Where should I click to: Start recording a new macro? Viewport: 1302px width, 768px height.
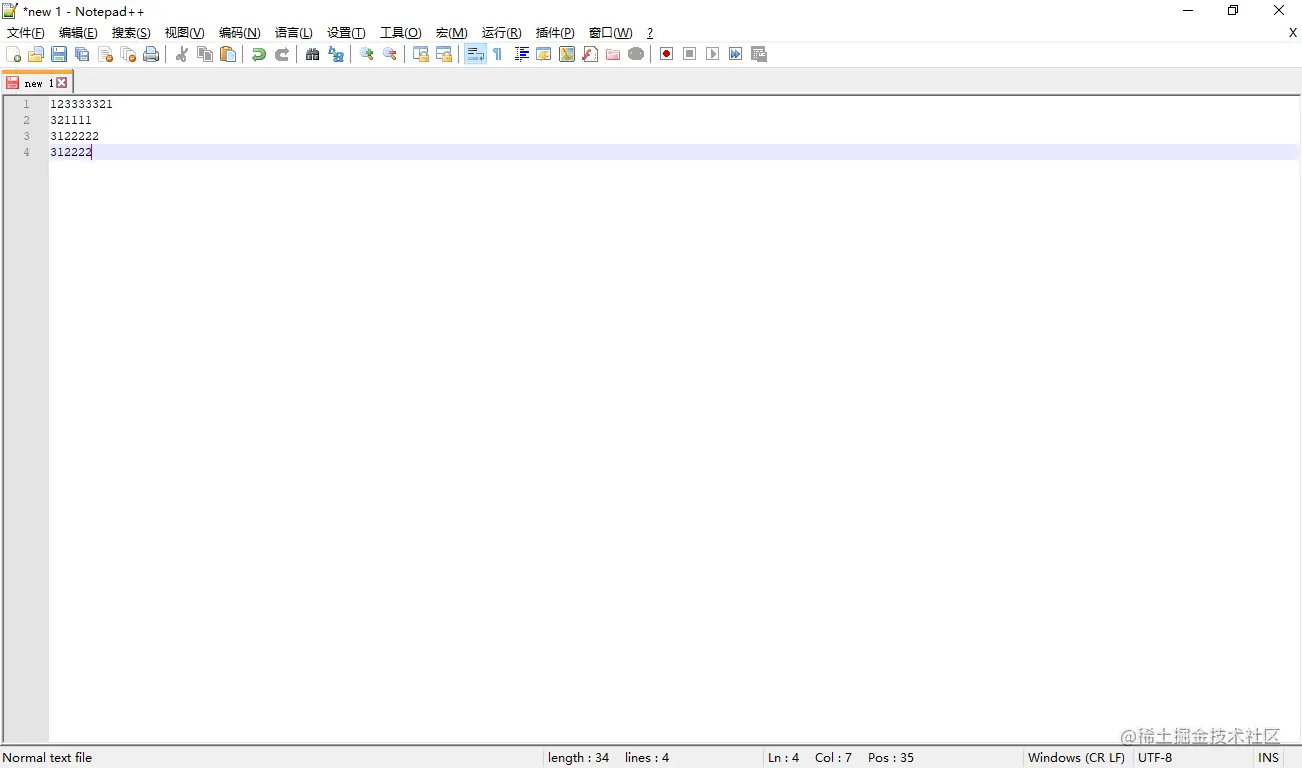665,53
